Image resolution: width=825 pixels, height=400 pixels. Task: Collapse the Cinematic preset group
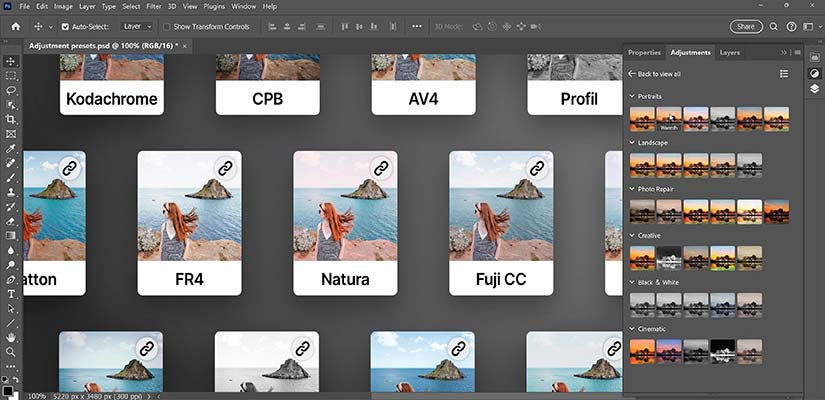tap(632, 329)
